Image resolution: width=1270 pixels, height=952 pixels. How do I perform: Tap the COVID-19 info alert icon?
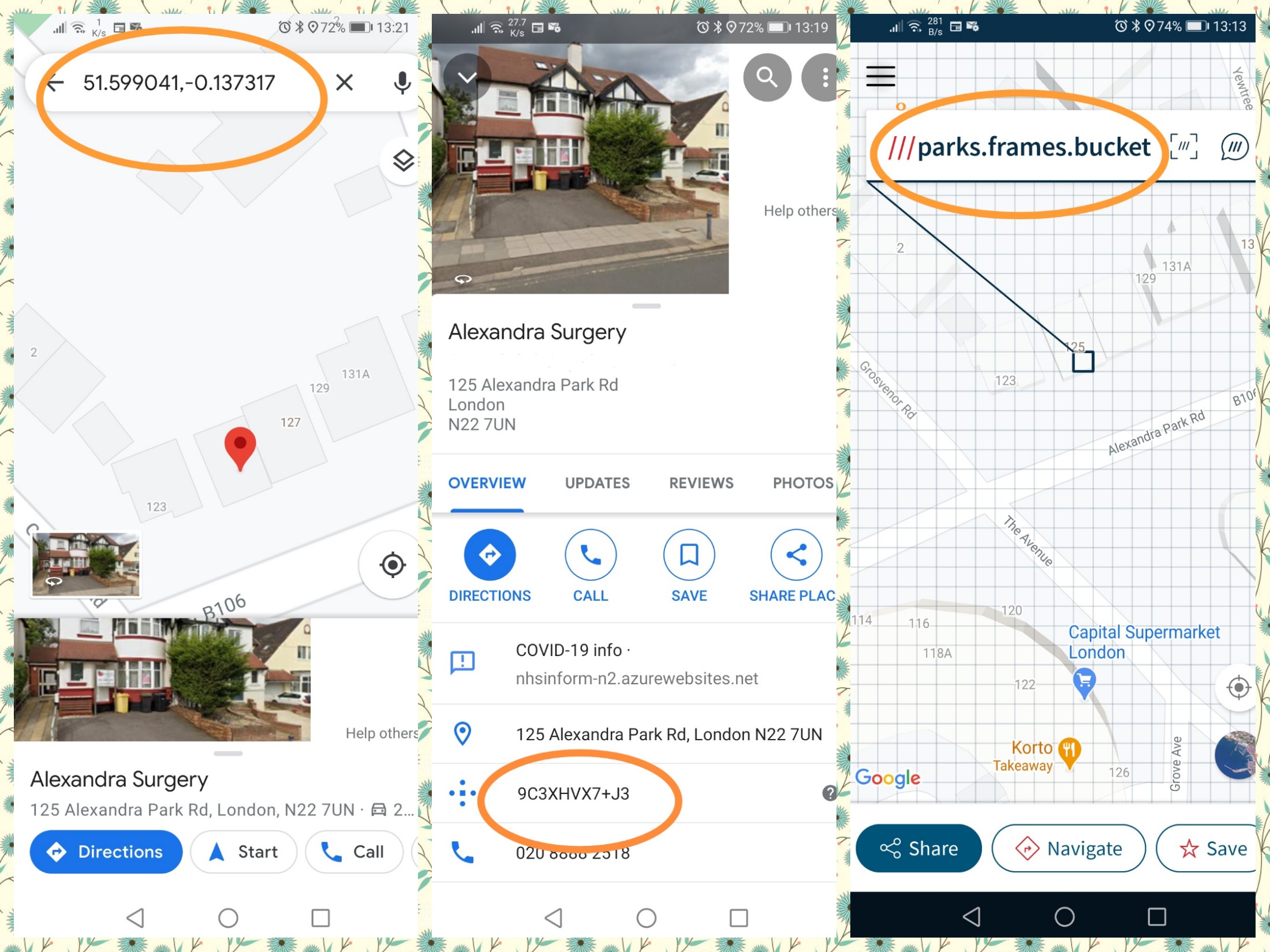462,662
